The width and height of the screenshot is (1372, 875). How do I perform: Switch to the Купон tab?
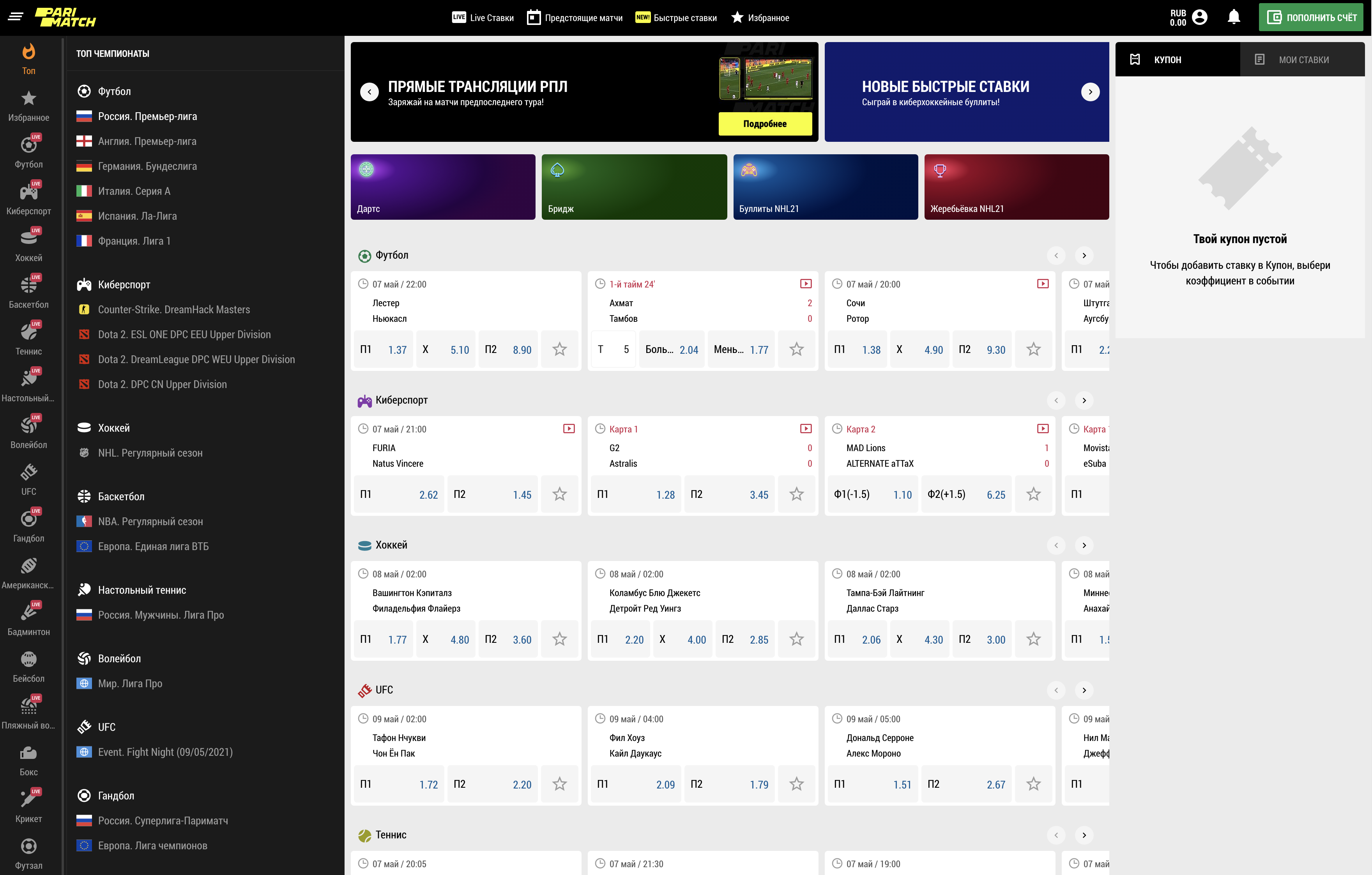[1177, 59]
